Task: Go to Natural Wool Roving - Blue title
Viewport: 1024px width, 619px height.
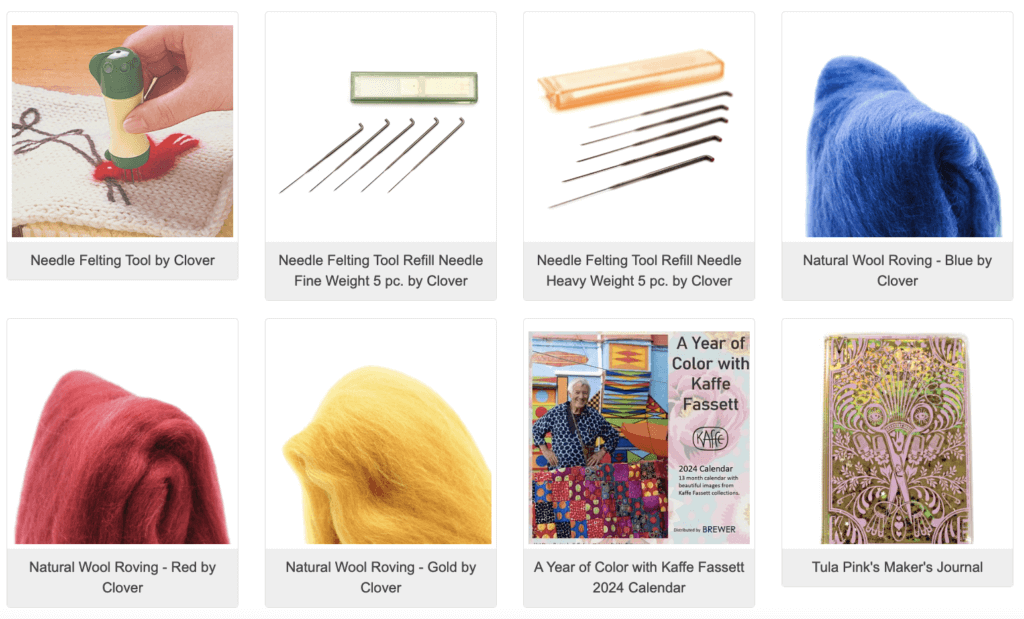Action: pos(897,270)
